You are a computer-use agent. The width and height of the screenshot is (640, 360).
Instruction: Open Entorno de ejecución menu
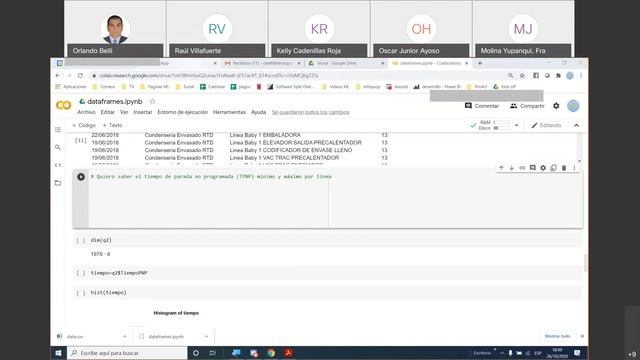pos(182,112)
